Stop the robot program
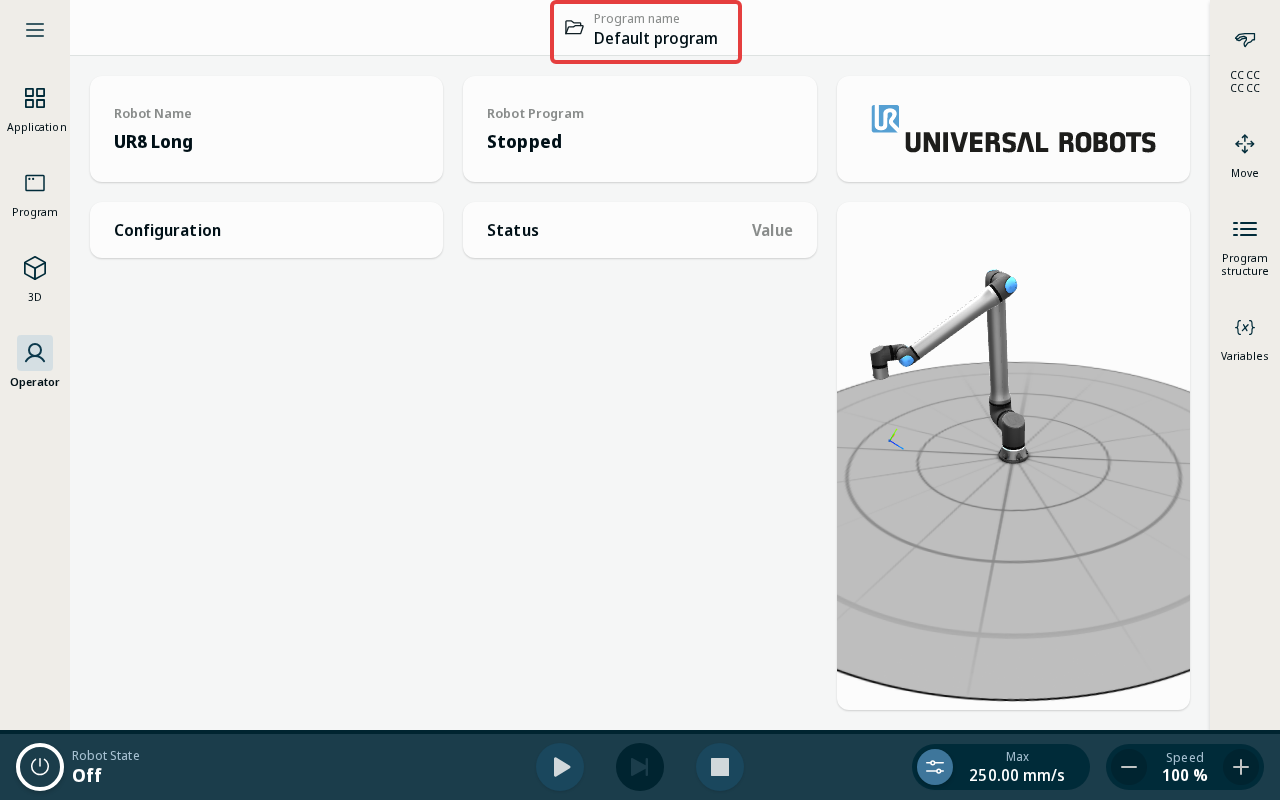 click(720, 767)
